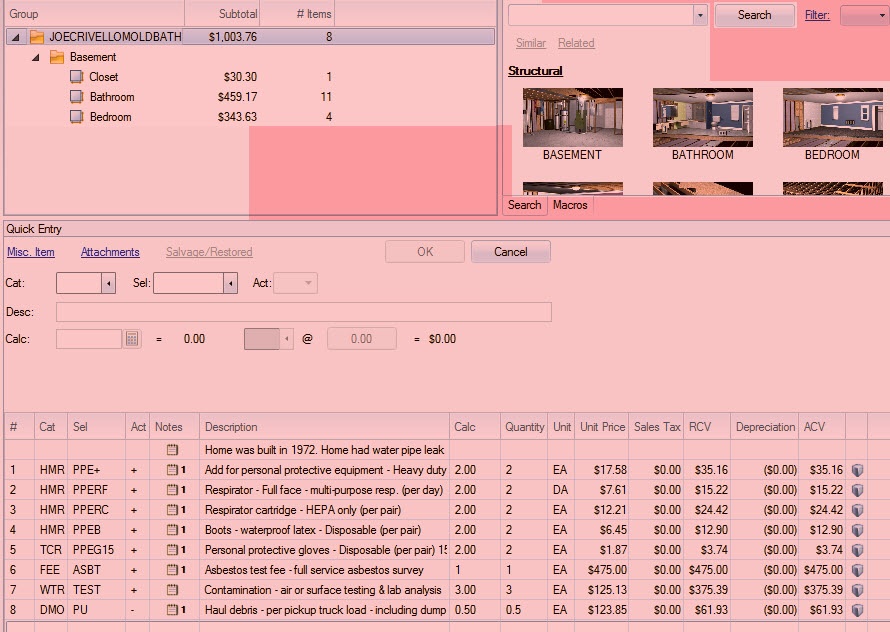The width and height of the screenshot is (890, 632).
Task: Click the Group column header
Action: 94,14
